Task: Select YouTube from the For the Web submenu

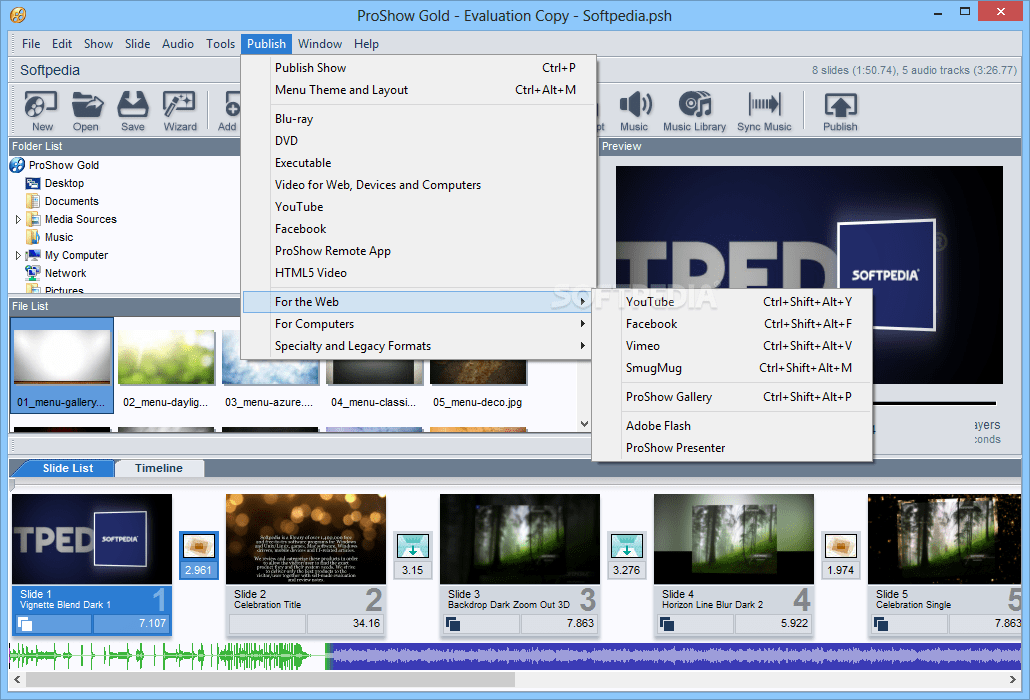Action: click(x=650, y=301)
